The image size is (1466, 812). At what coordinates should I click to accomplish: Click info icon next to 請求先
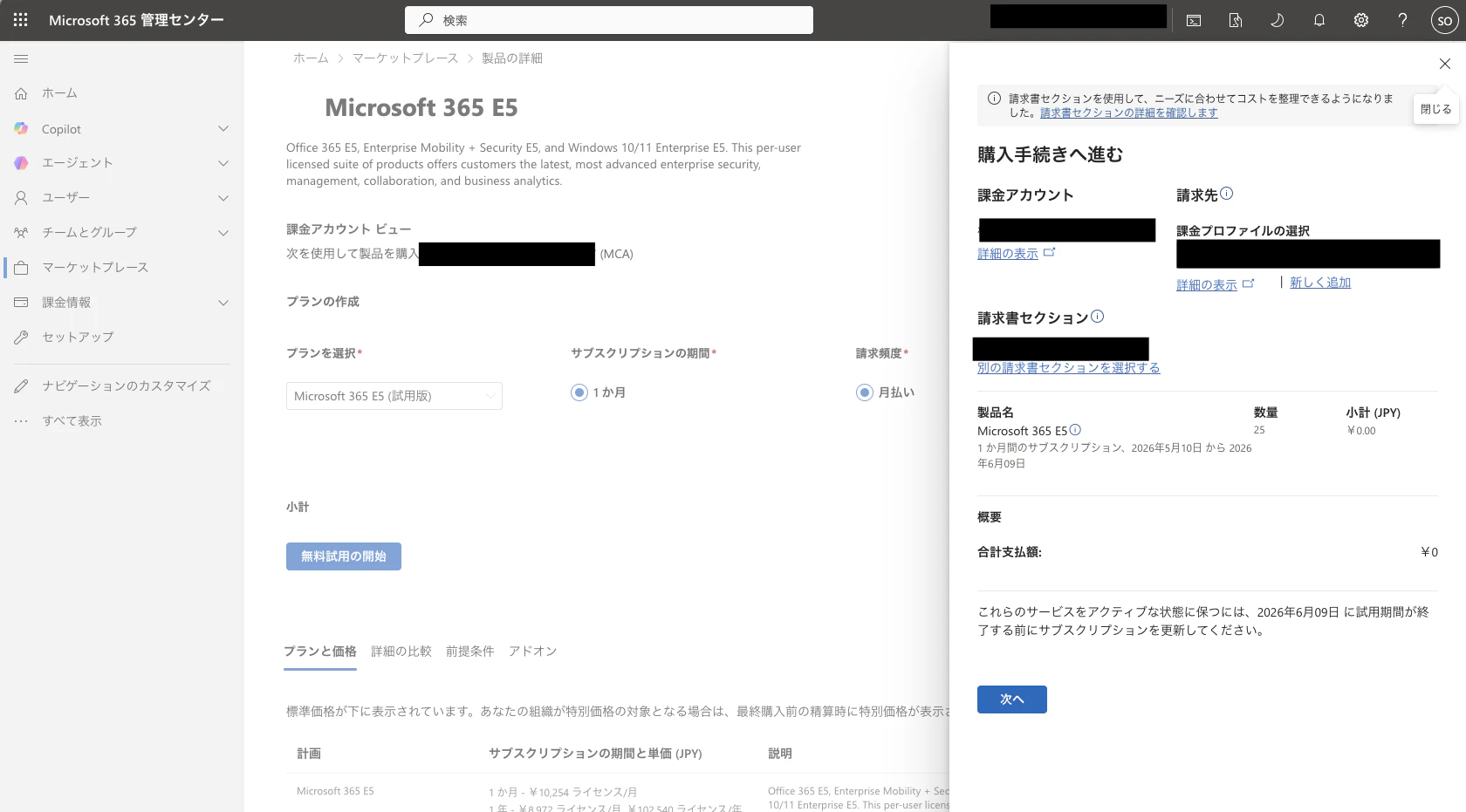click(x=1226, y=194)
